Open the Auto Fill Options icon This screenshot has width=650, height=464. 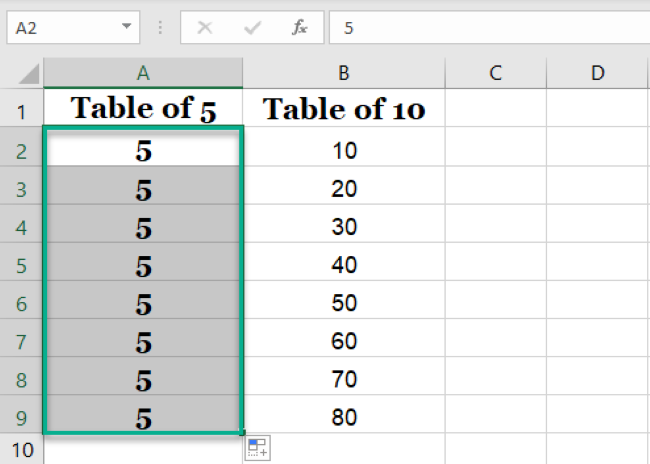257,448
